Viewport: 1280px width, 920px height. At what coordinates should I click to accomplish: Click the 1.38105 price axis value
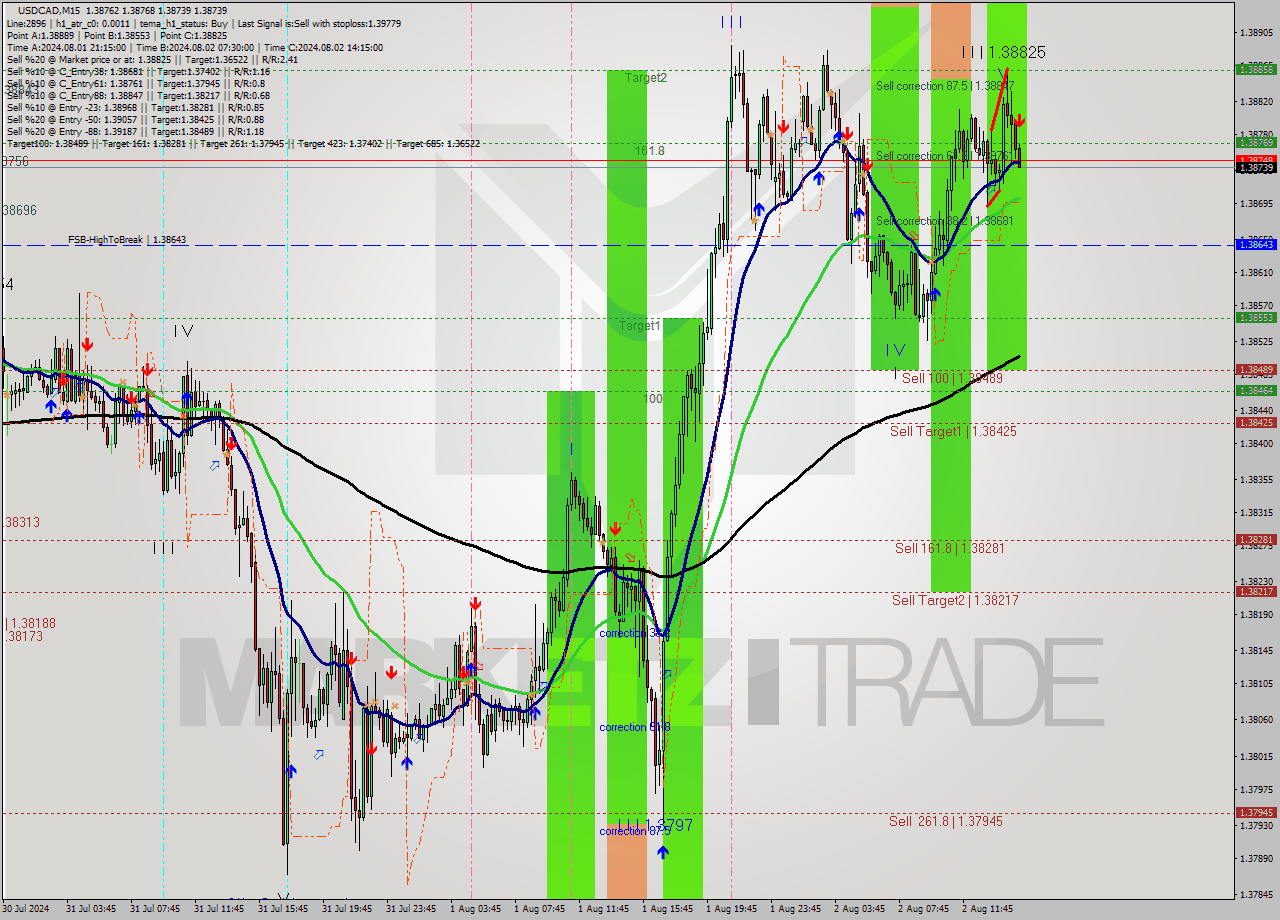(1255, 683)
